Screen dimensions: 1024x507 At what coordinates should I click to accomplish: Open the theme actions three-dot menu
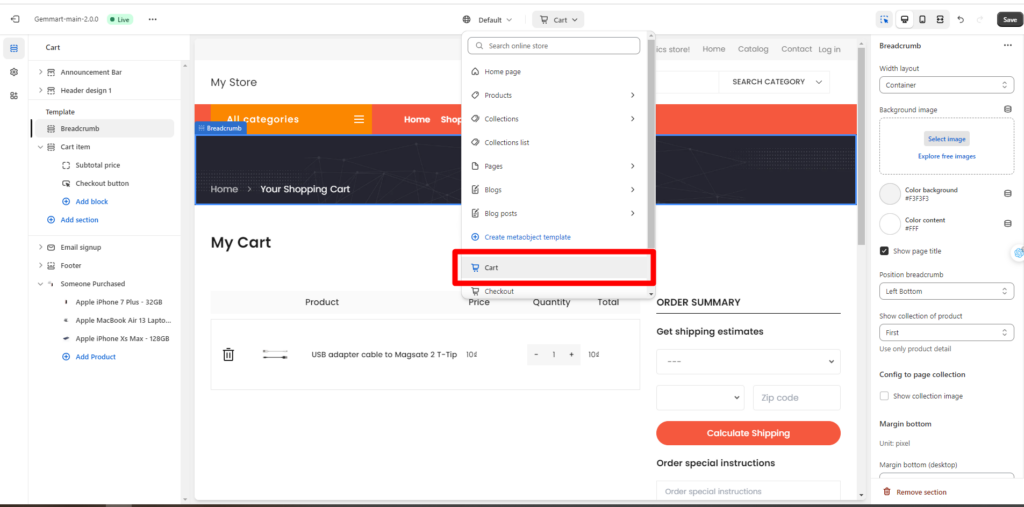[x=152, y=20]
